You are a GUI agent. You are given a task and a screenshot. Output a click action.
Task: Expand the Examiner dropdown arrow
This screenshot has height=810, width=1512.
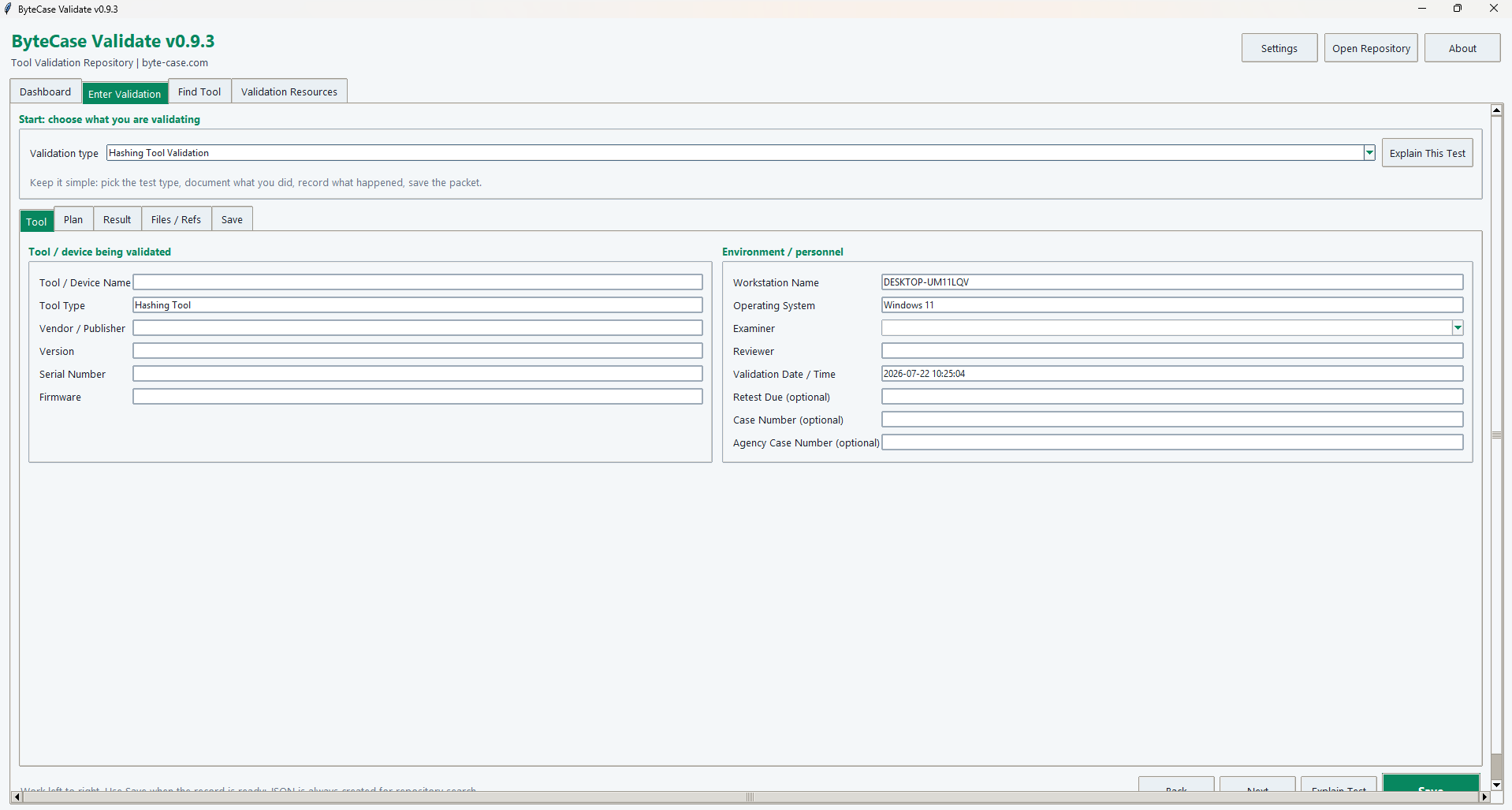click(x=1458, y=328)
